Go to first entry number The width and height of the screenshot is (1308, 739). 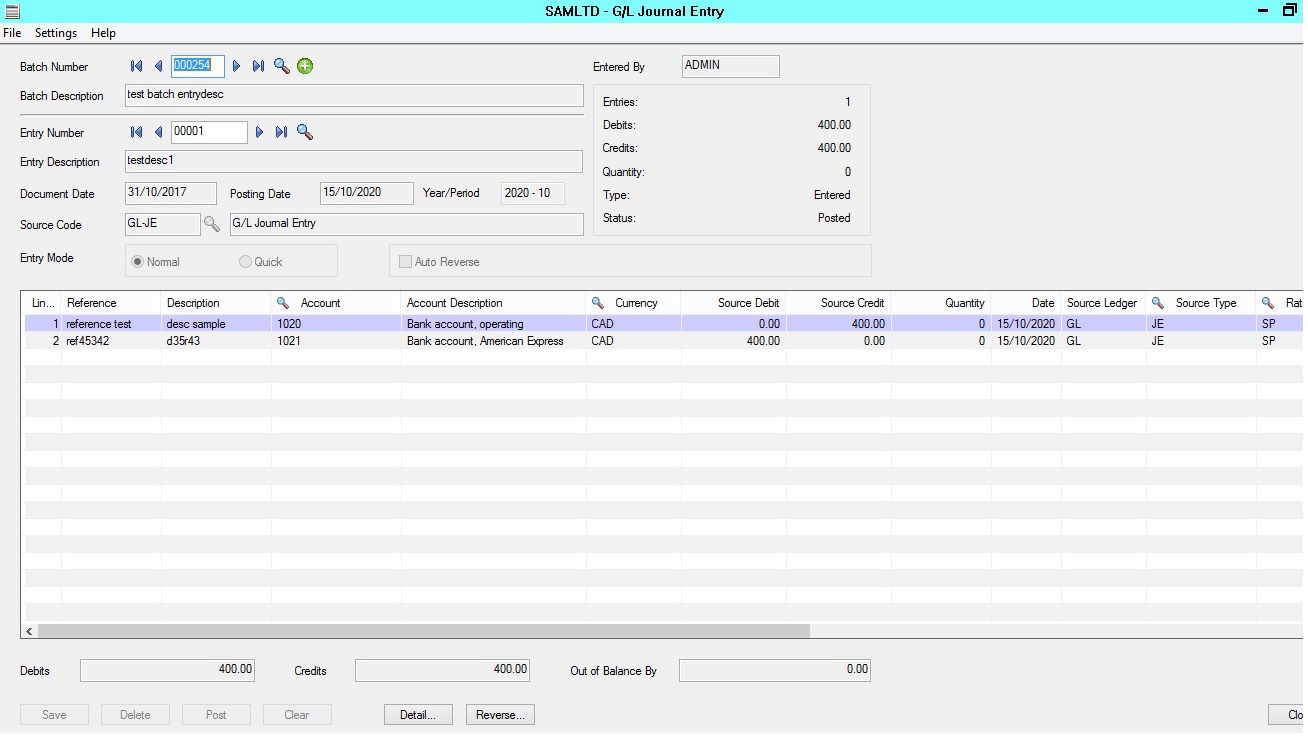[x=137, y=132]
